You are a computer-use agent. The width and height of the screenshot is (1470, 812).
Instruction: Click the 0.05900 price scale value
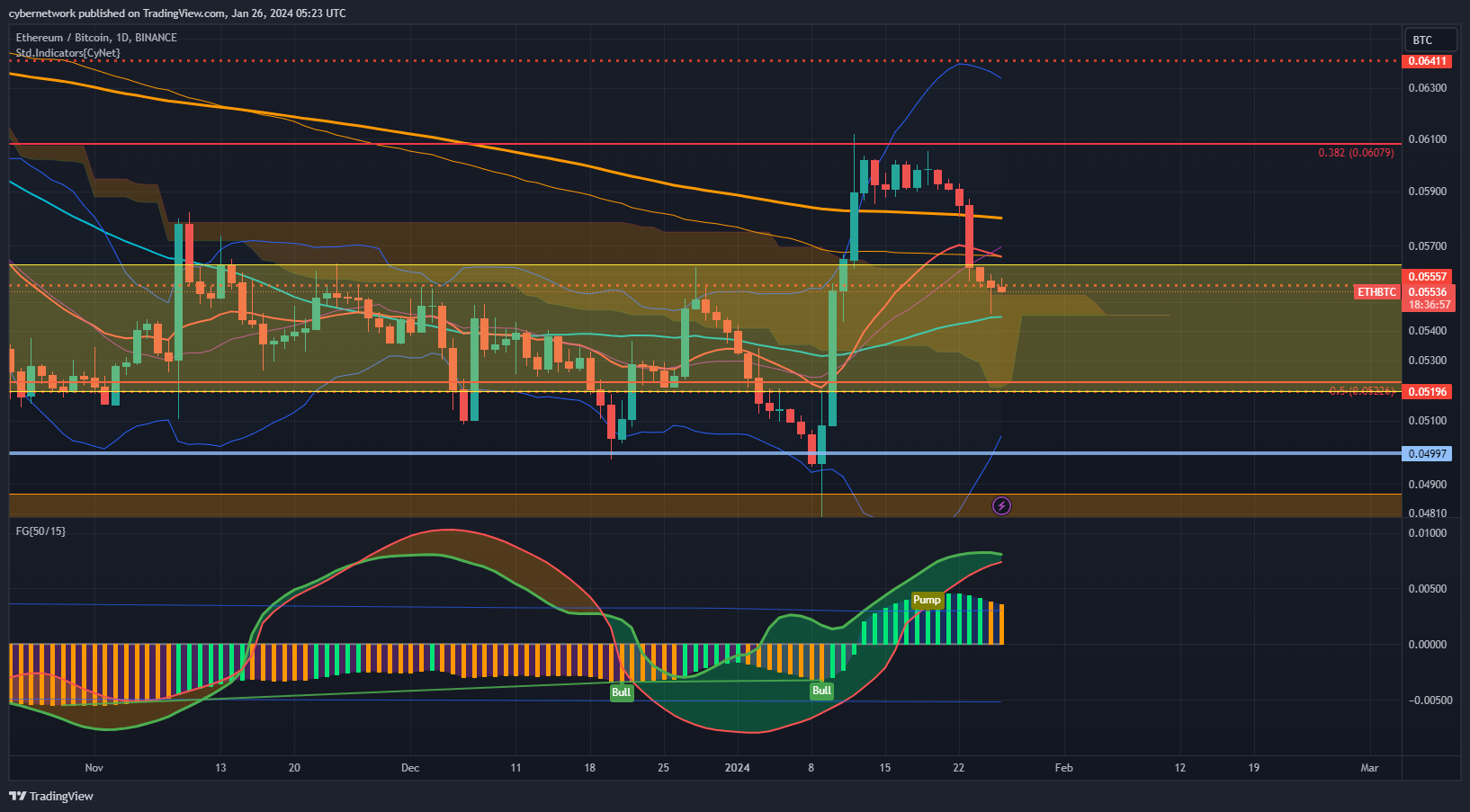click(x=1428, y=192)
